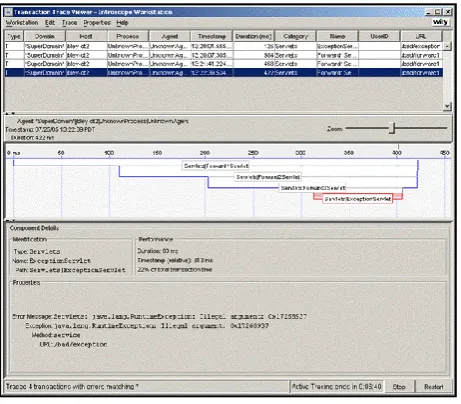The width and height of the screenshot is (461, 404).
Task: Sort by the Agent column header
Action: coord(169,36)
